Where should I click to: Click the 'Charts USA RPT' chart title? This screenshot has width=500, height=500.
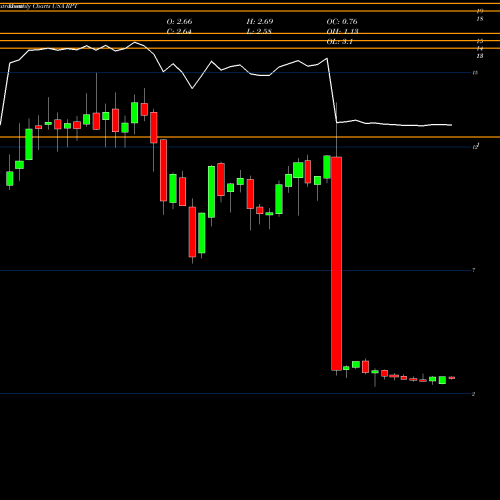click(54, 6)
